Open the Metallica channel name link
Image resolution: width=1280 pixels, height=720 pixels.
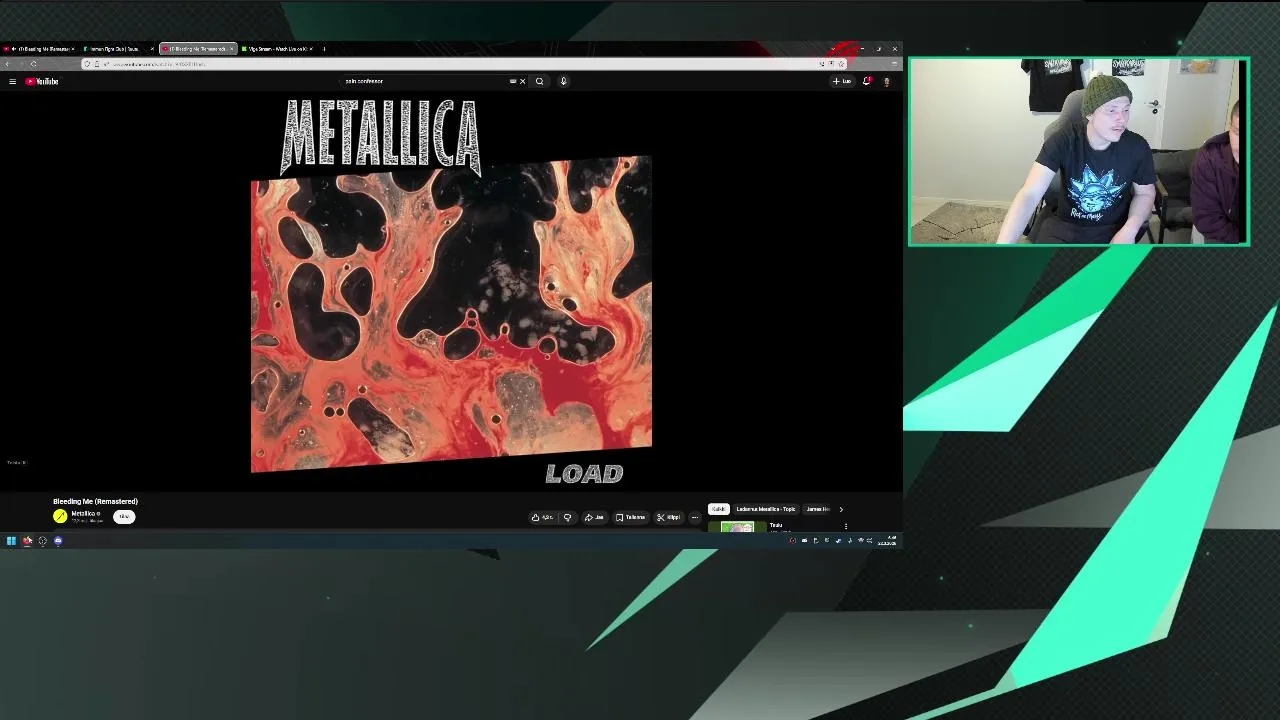click(84, 513)
